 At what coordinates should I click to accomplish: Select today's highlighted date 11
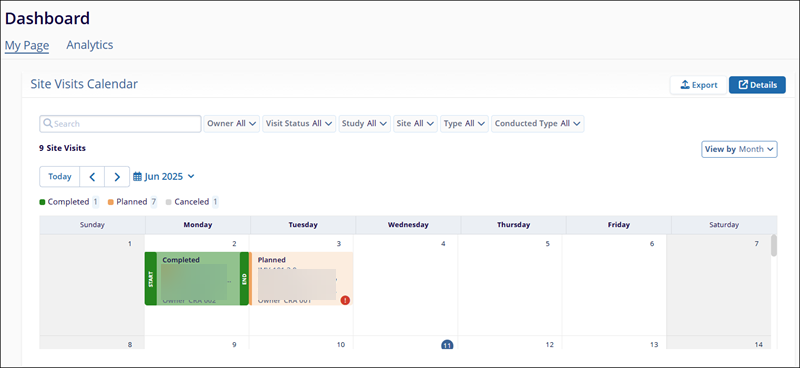pos(447,345)
